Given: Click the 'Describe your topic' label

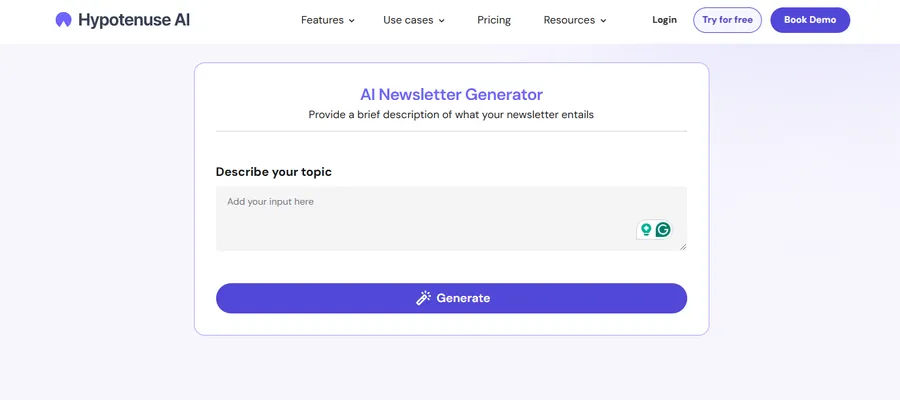Looking at the screenshot, I should [x=274, y=172].
